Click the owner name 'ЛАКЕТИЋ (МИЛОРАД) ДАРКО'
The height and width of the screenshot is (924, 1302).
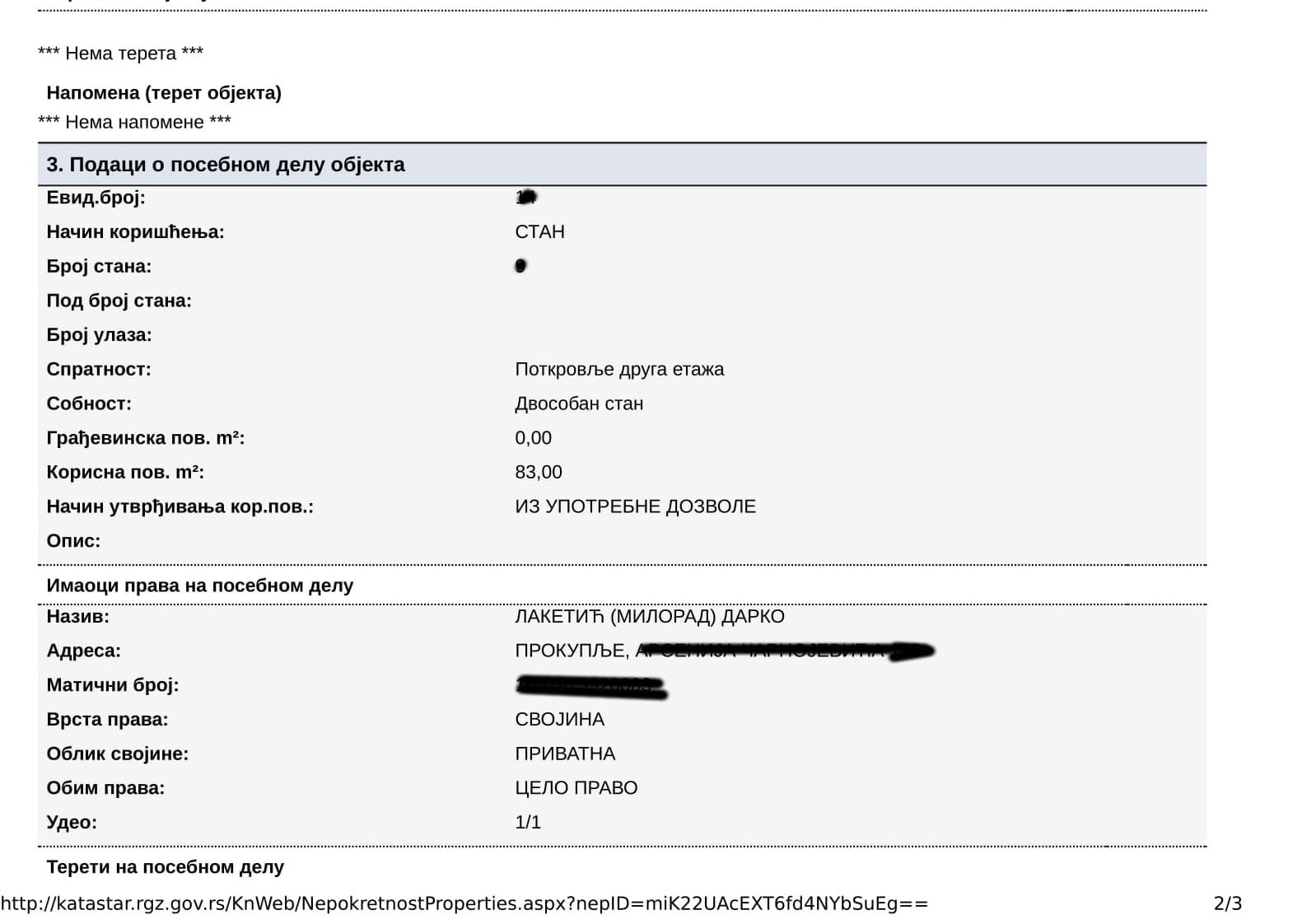[649, 617]
